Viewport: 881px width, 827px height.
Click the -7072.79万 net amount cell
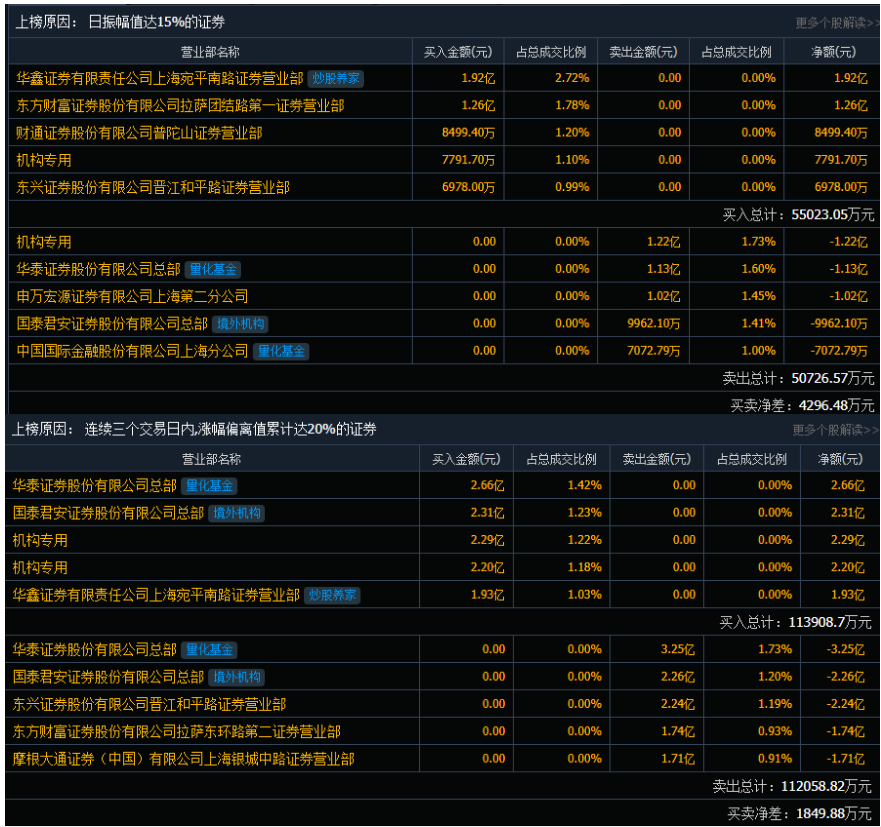(x=839, y=351)
